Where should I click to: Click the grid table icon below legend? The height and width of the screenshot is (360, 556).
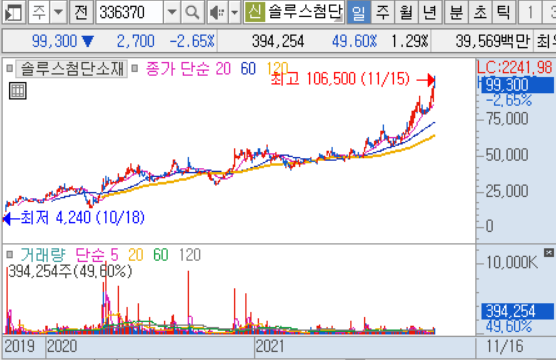(x=18, y=91)
